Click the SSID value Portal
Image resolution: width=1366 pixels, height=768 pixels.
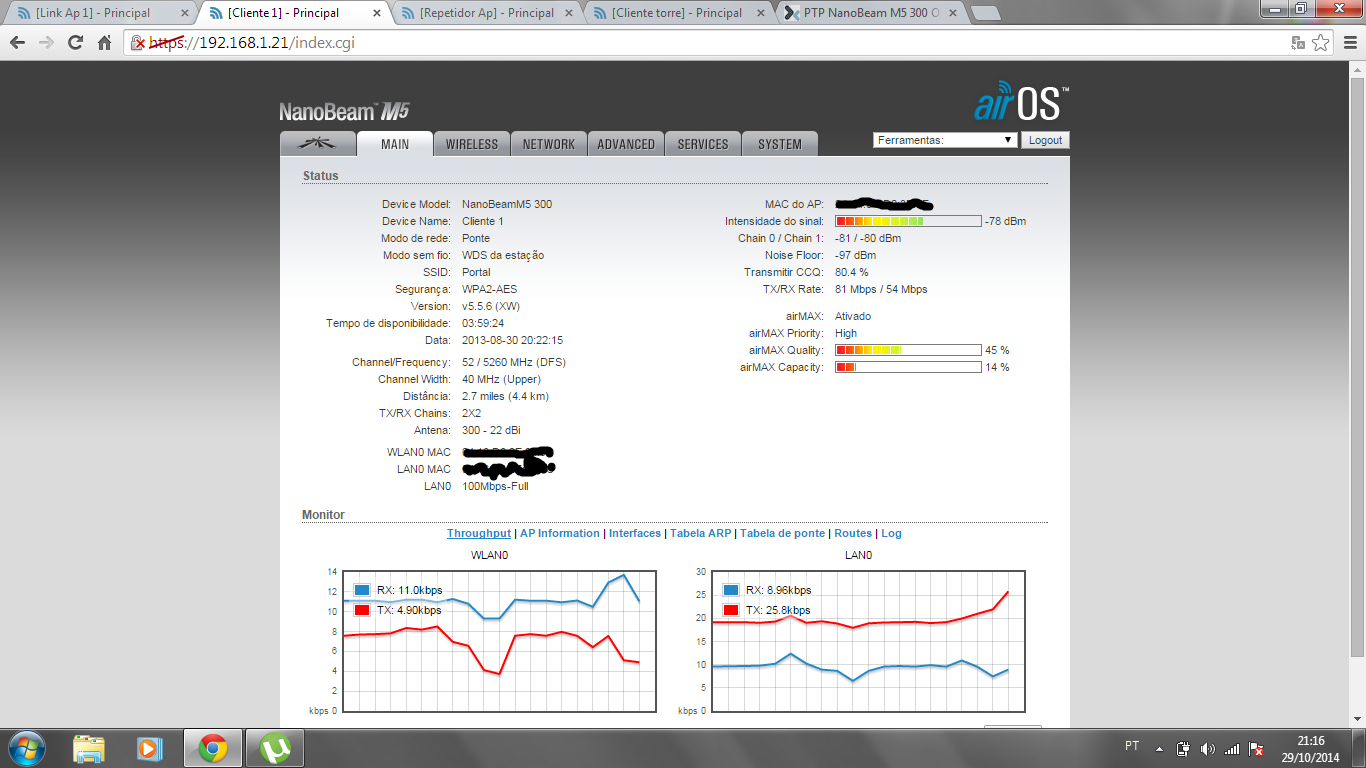pos(476,272)
